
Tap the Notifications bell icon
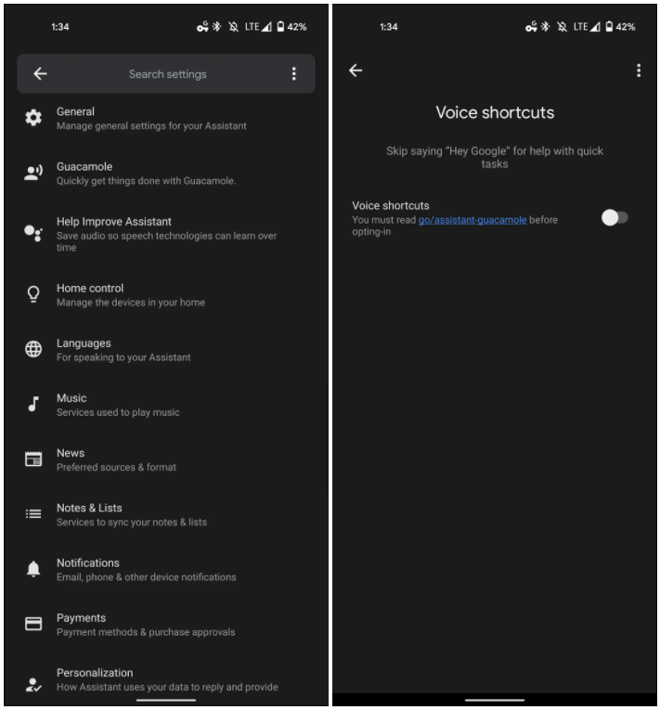click(33, 569)
